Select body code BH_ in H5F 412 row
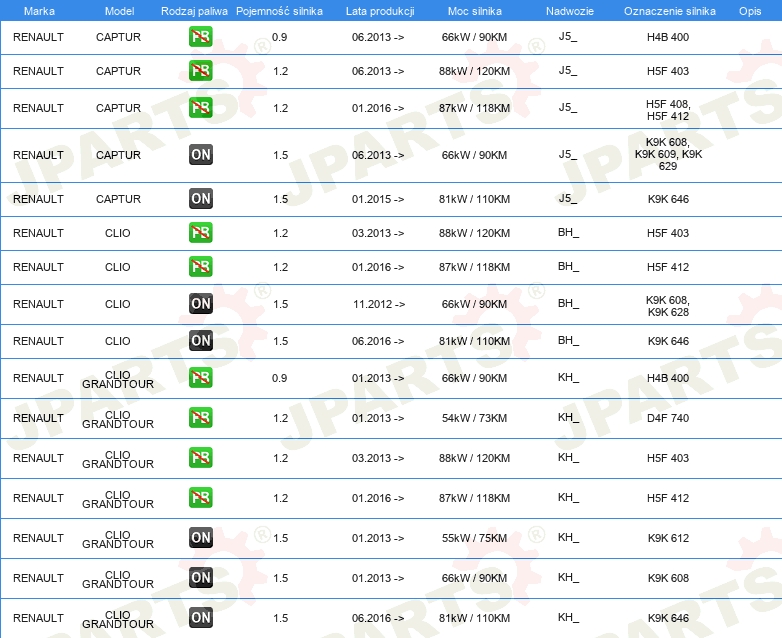The height and width of the screenshot is (638, 782). coord(568,266)
